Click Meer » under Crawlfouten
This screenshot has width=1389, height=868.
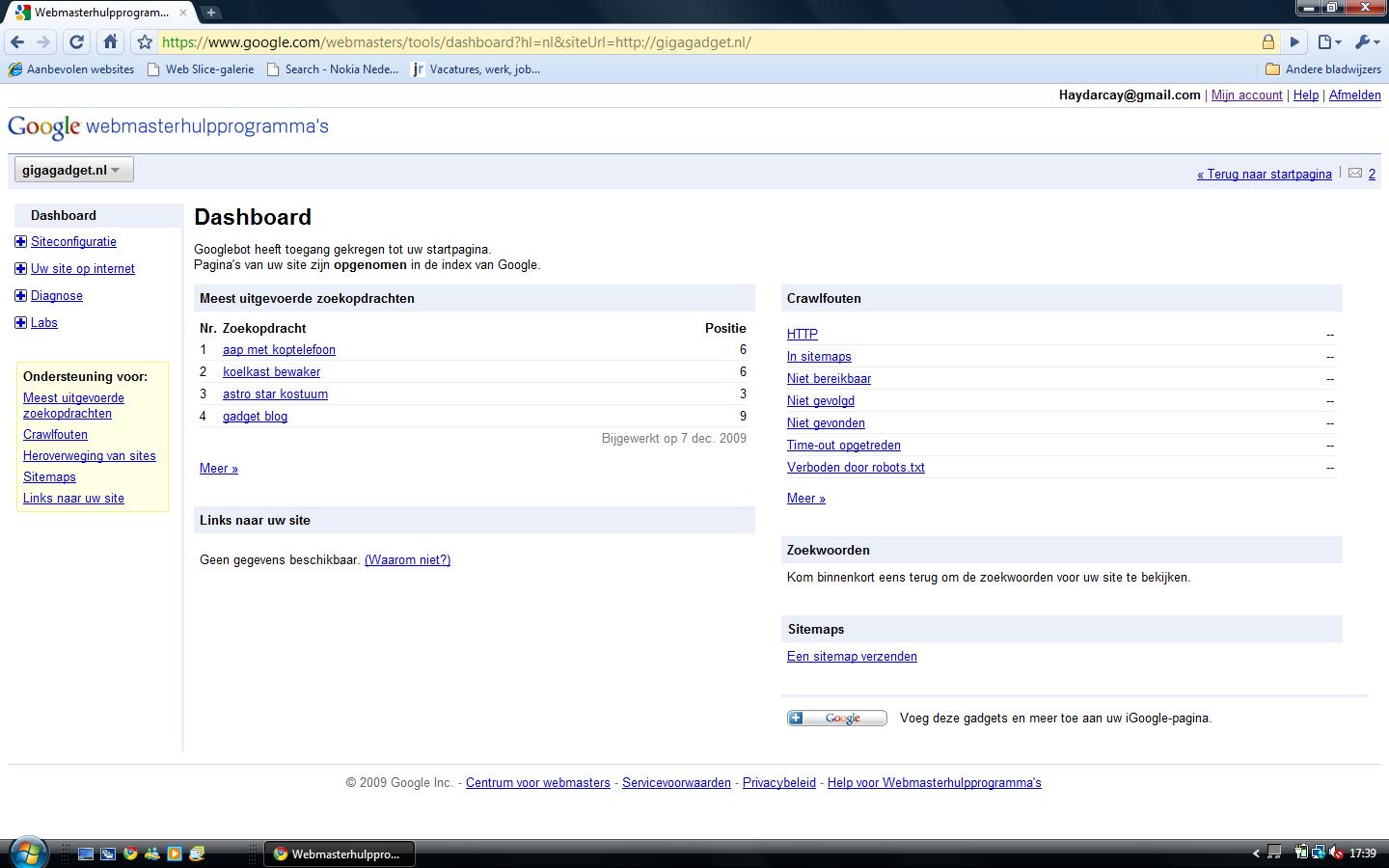806,499
